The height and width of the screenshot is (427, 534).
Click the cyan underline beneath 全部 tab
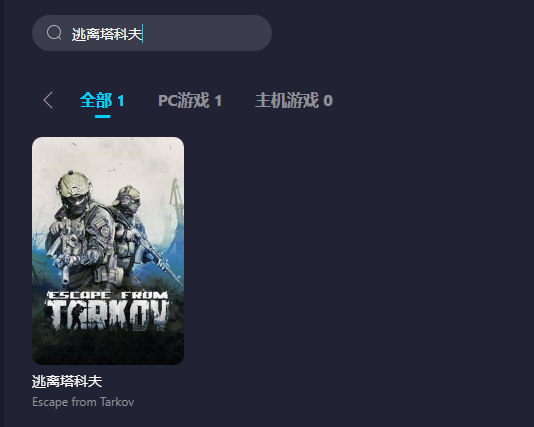click(x=103, y=116)
